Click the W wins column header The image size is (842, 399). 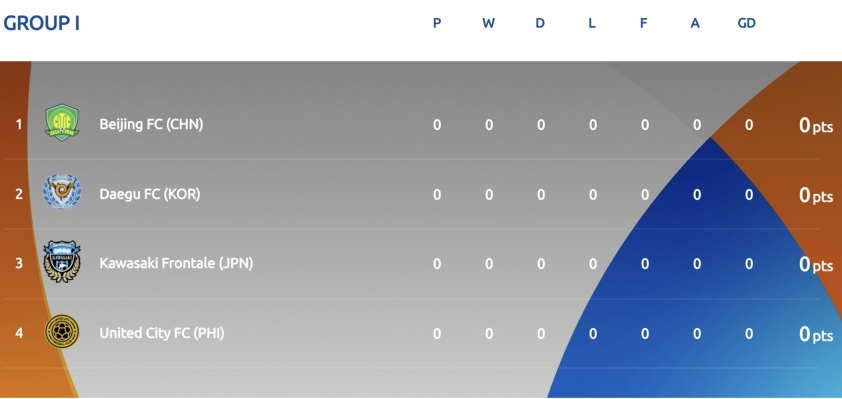[488, 23]
